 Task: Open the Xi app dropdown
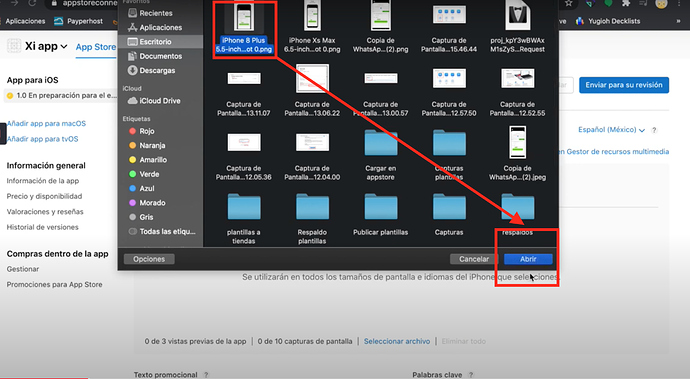[46, 46]
